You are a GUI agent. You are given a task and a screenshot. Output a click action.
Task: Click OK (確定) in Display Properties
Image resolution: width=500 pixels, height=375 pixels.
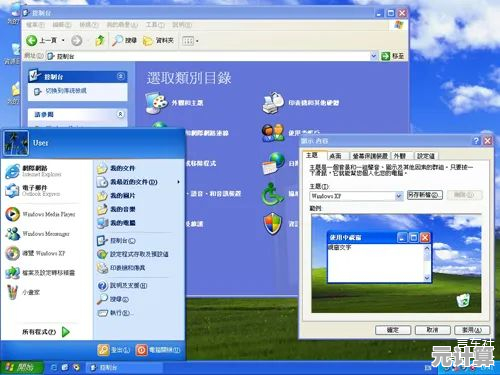(393, 330)
